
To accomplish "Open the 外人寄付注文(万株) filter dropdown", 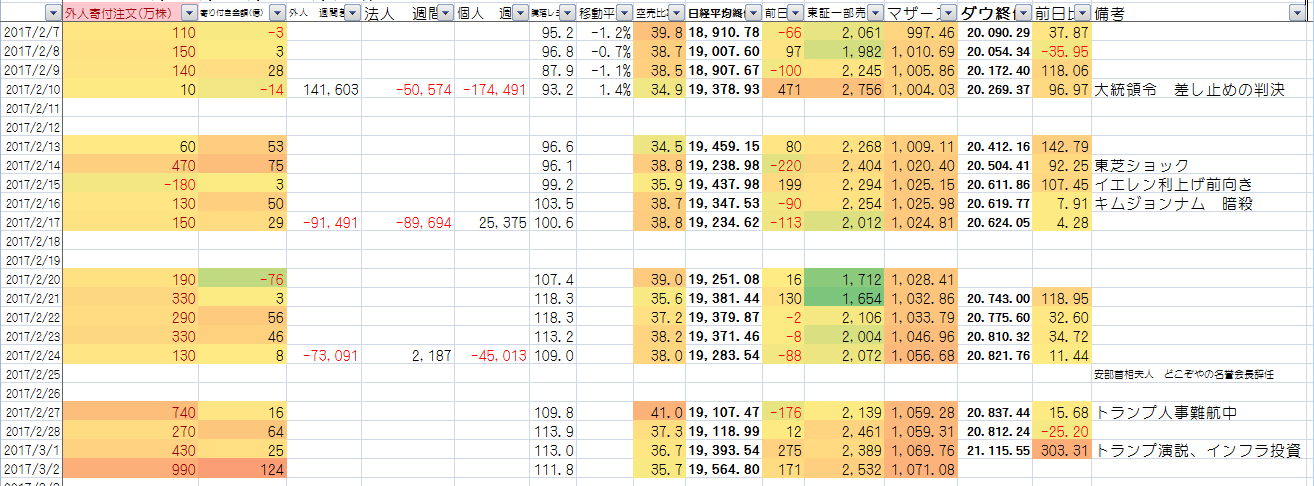I will click(190, 13).
